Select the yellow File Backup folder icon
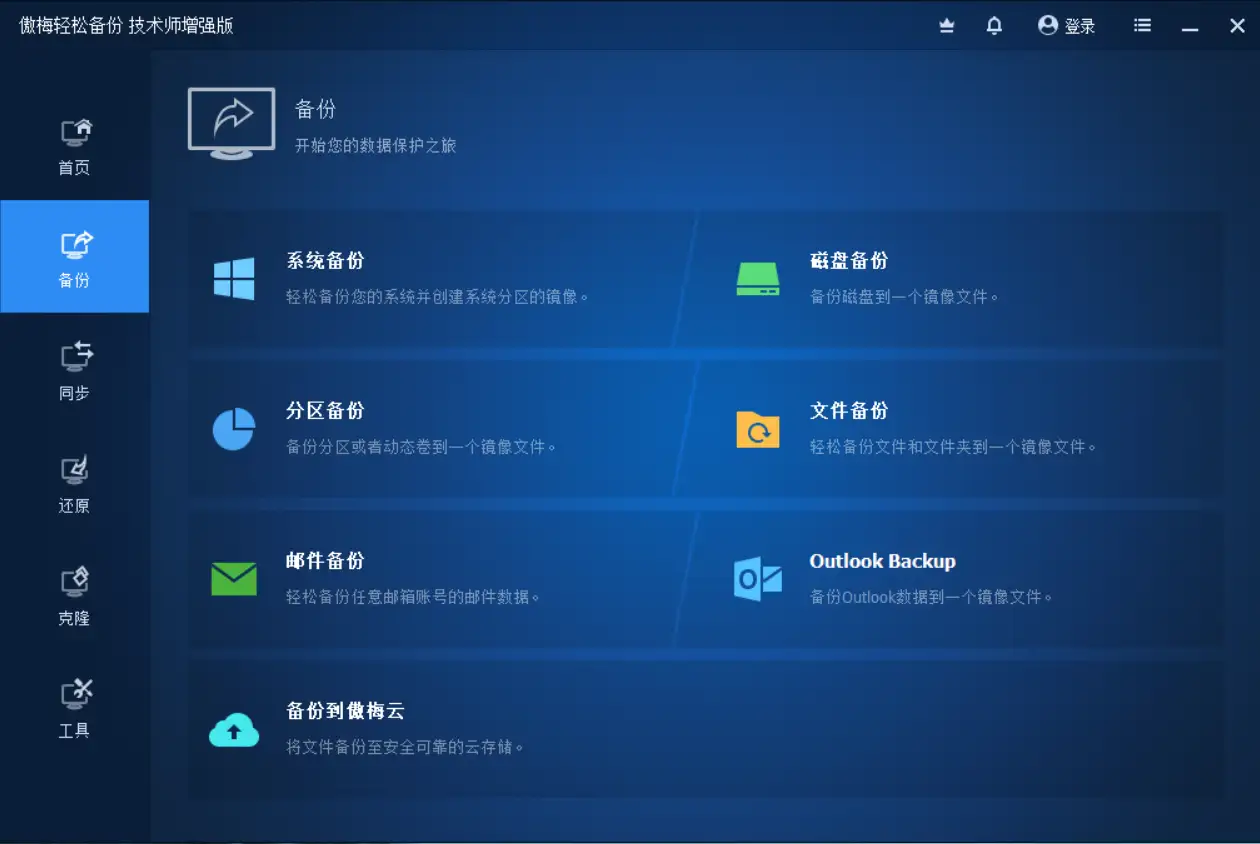This screenshot has height=844, width=1260. tap(758, 428)
